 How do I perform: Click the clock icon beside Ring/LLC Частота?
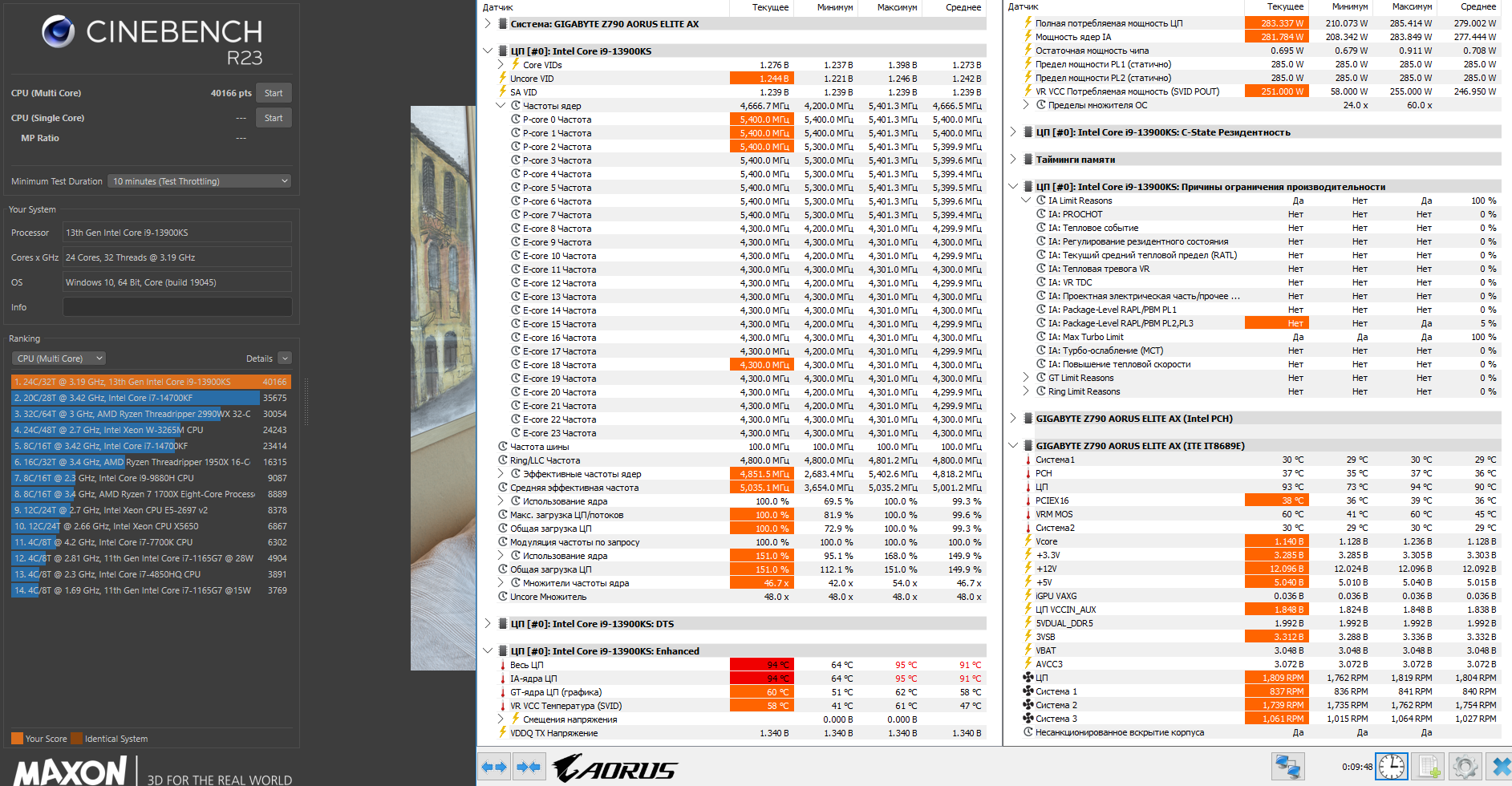tap(503, 460)
